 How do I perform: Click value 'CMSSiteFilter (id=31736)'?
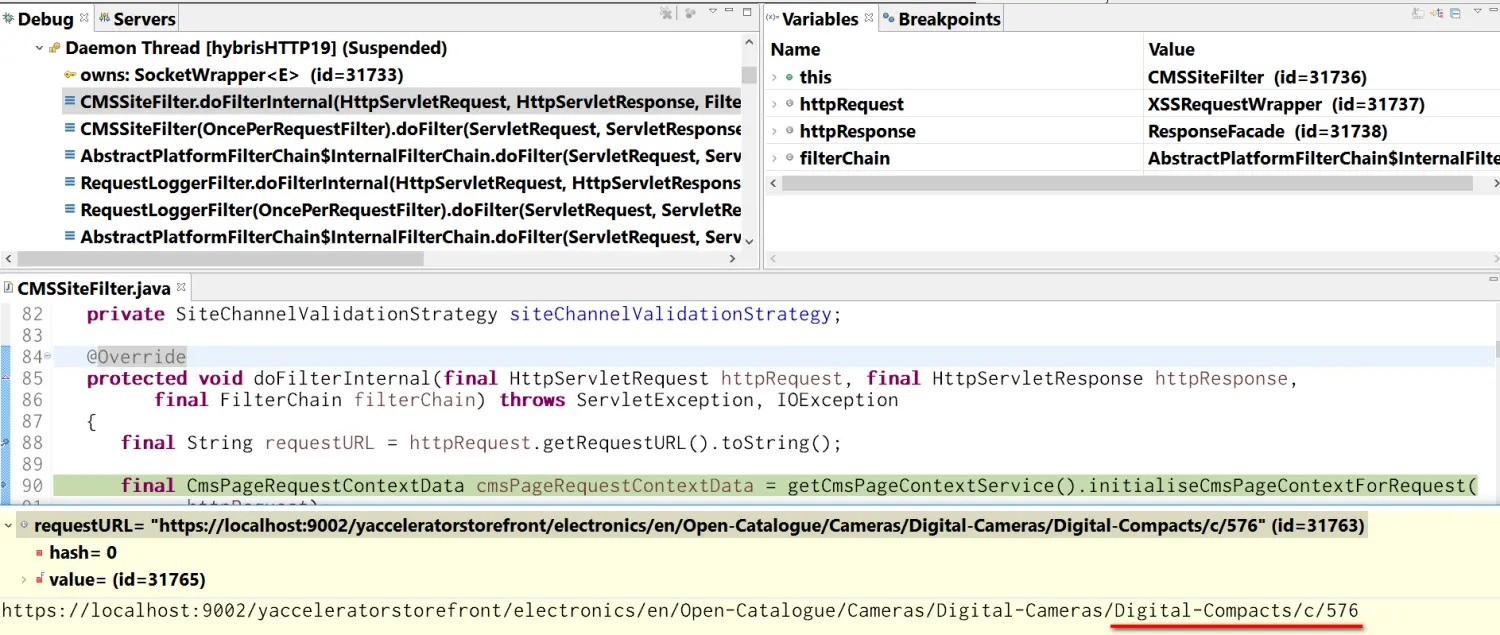tap(1257, 77)
